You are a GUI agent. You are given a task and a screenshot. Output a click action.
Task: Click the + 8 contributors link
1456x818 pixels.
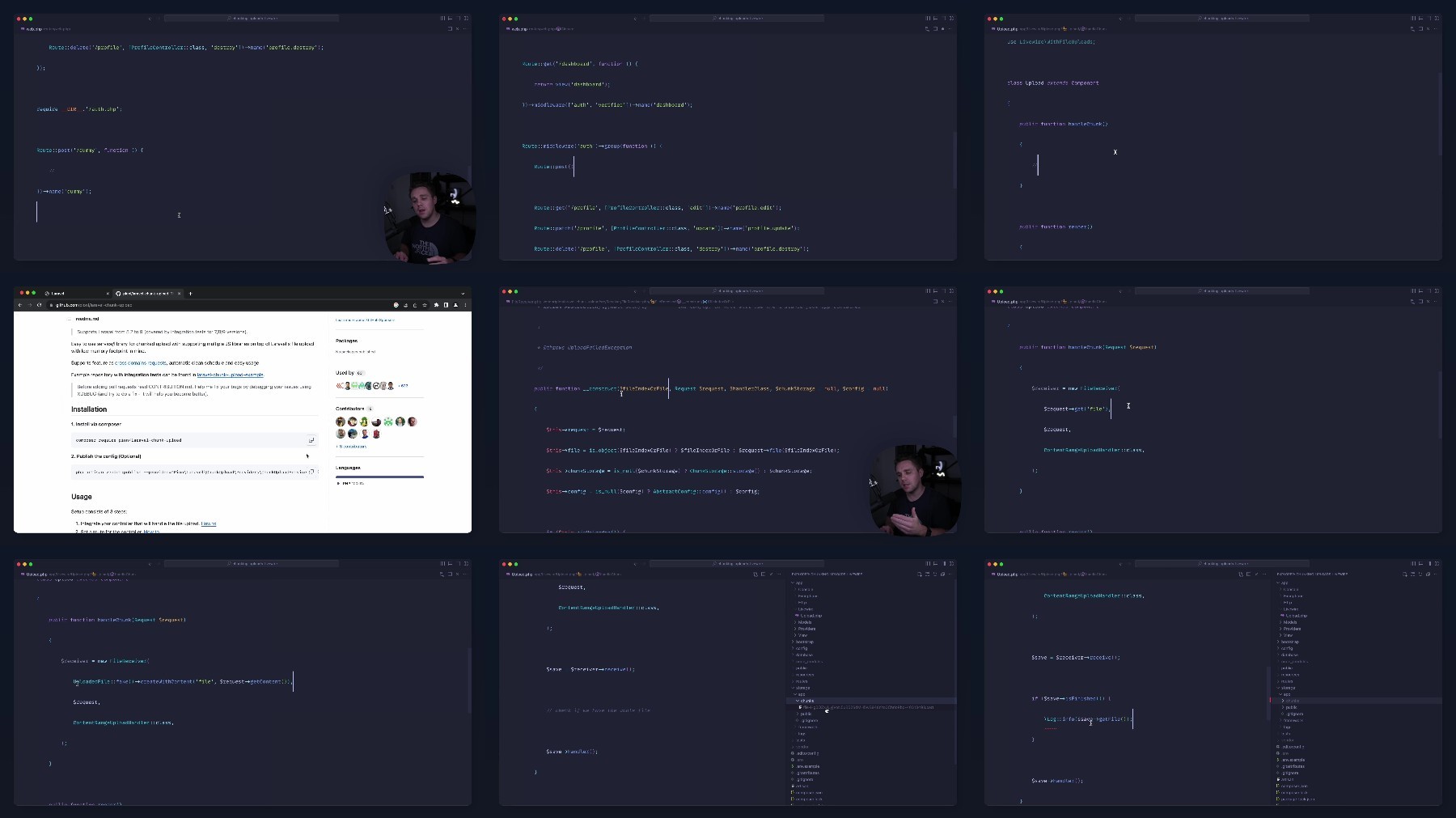coord(351,447)
